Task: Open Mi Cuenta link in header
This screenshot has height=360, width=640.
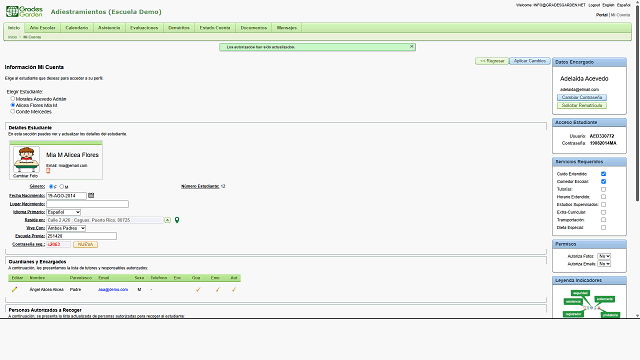Action: point(620,15)
